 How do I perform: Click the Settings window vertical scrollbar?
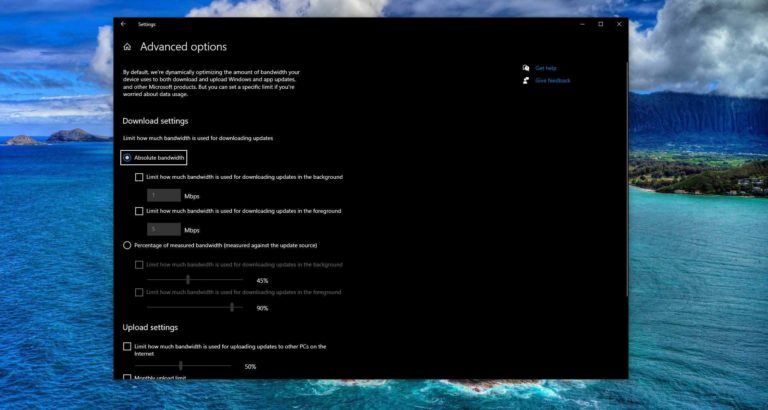tap(626, 179)
